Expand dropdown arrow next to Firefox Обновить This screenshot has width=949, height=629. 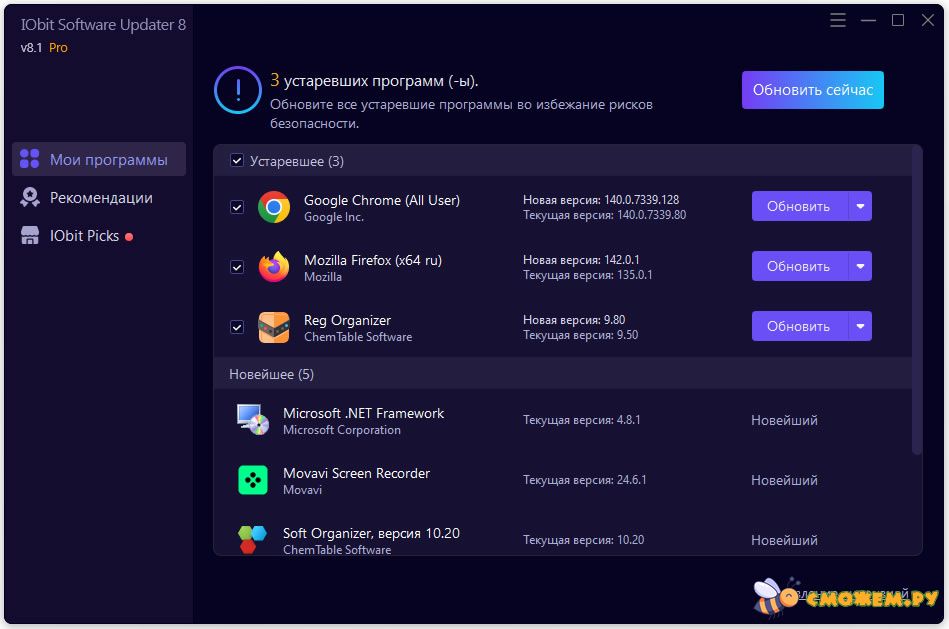(x=860, y=267)
